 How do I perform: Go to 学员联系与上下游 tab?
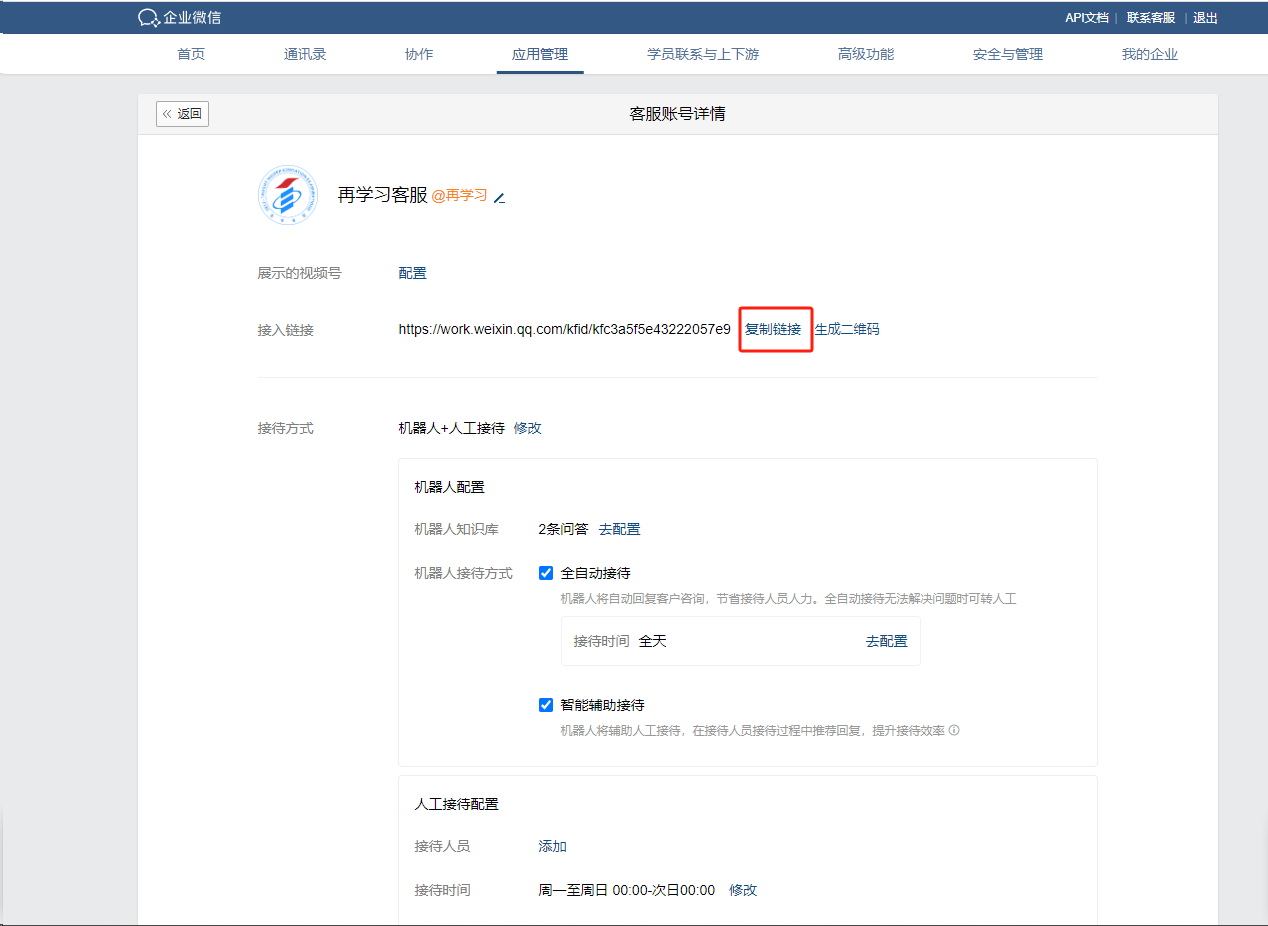tap(703, 54)
